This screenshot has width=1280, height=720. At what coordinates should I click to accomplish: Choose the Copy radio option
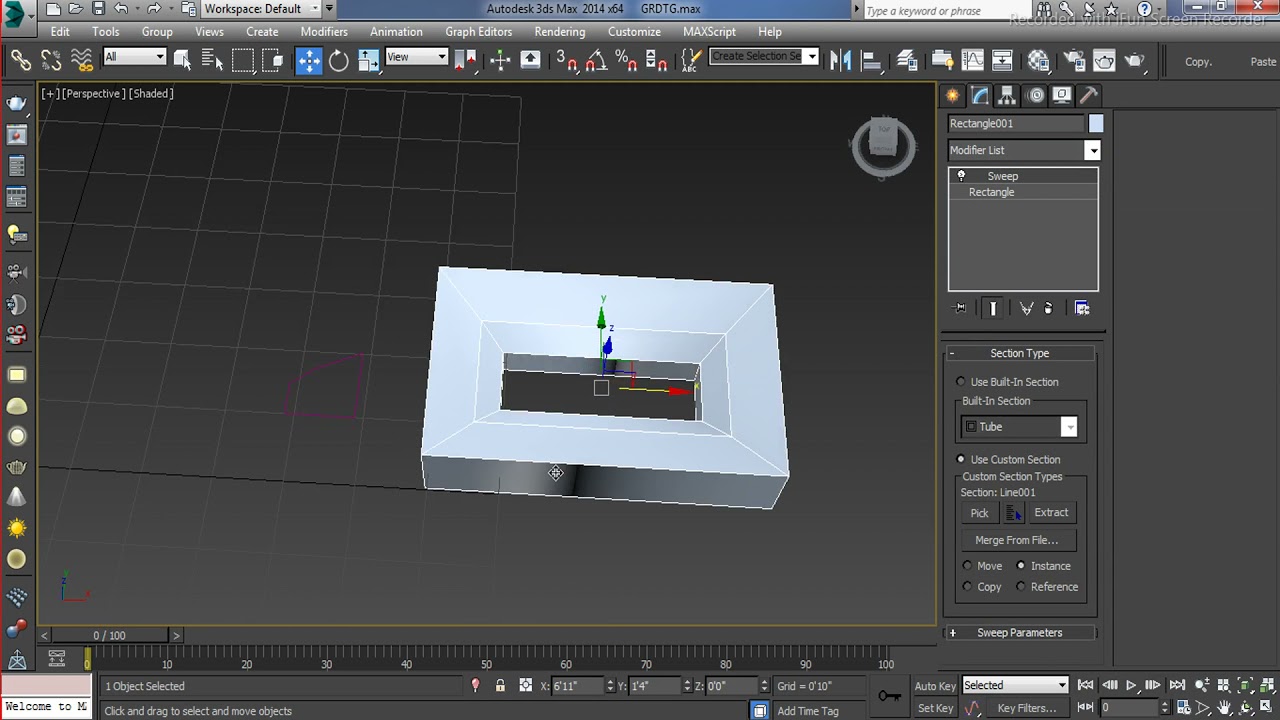point(967,587)
